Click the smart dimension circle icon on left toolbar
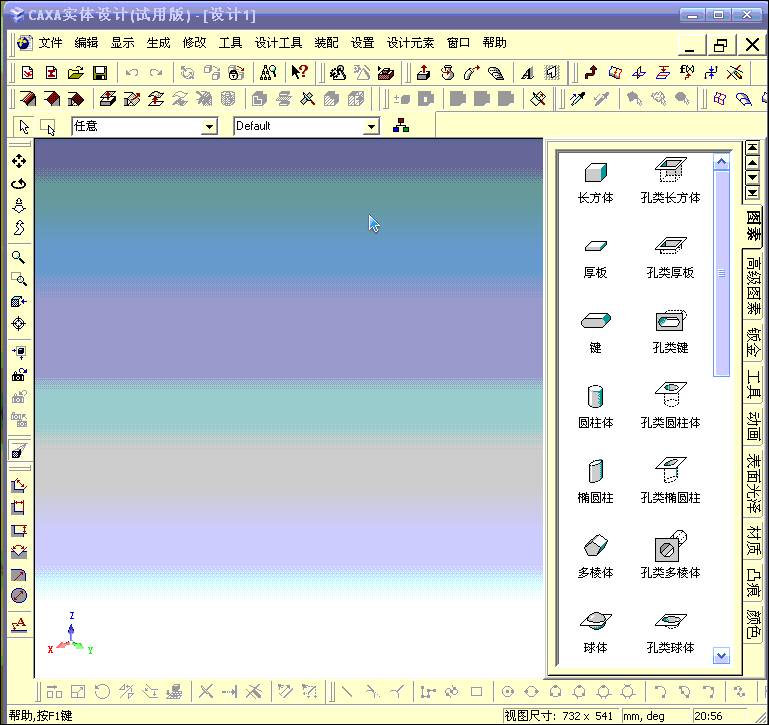 (x=19, y=596)
